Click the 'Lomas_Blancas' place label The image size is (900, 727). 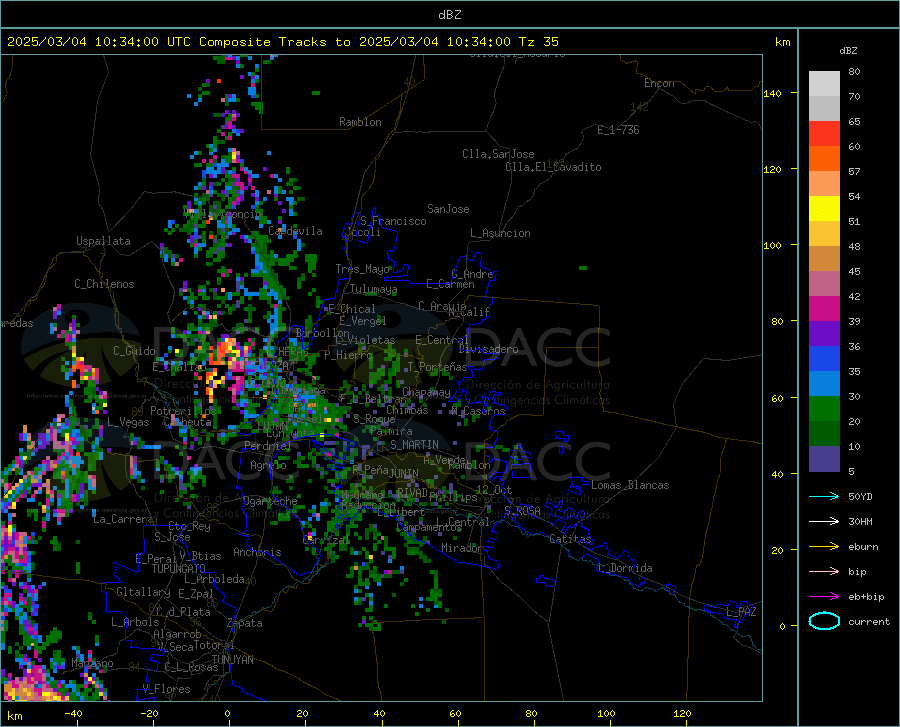pos(630,485)
